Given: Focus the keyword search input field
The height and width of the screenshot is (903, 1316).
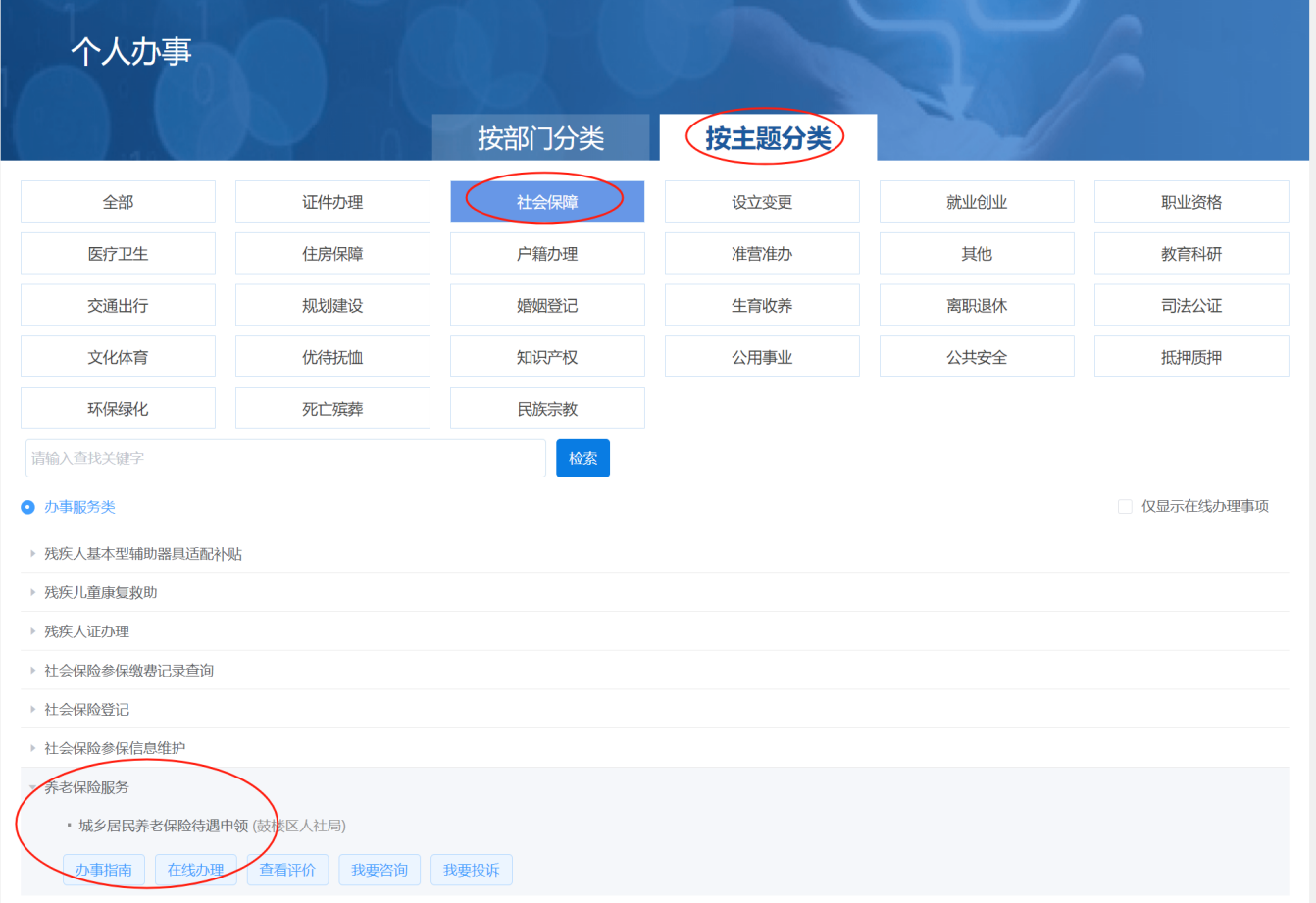Looking at the screenshot, I should coord(285,459).
